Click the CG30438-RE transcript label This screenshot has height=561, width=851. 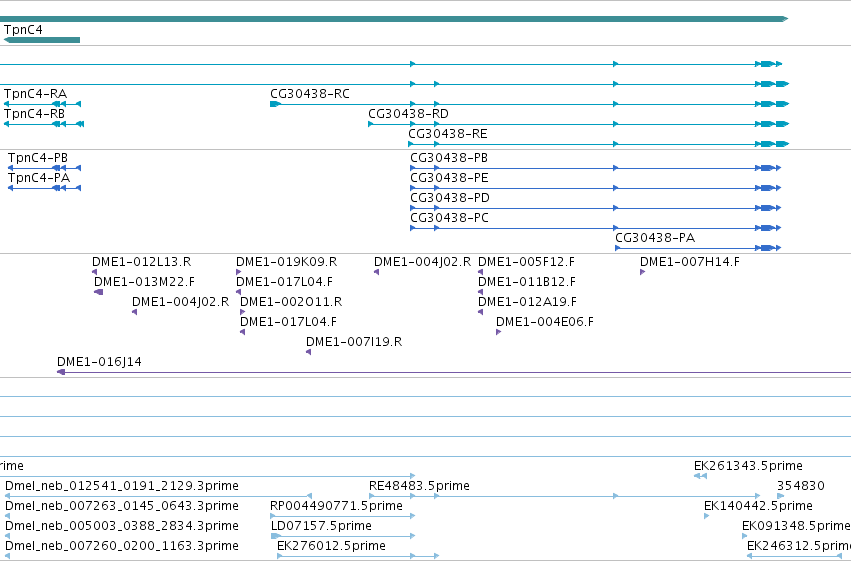tap(448, 134)
